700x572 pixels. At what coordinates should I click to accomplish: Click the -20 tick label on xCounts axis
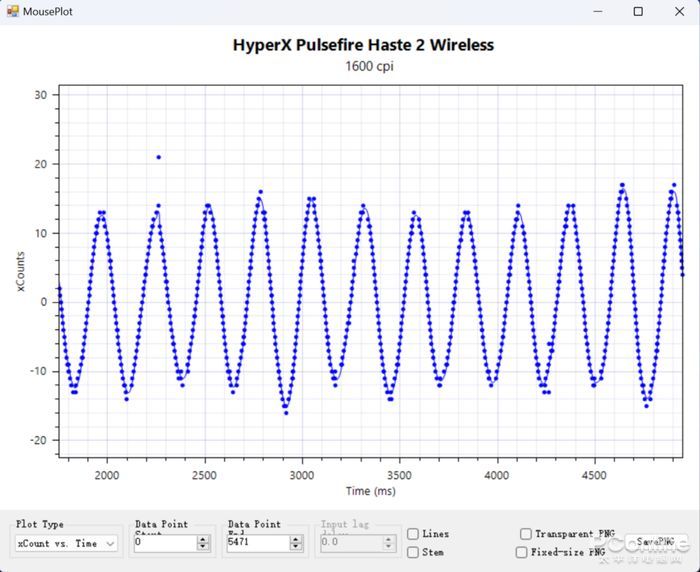(38, 440)
